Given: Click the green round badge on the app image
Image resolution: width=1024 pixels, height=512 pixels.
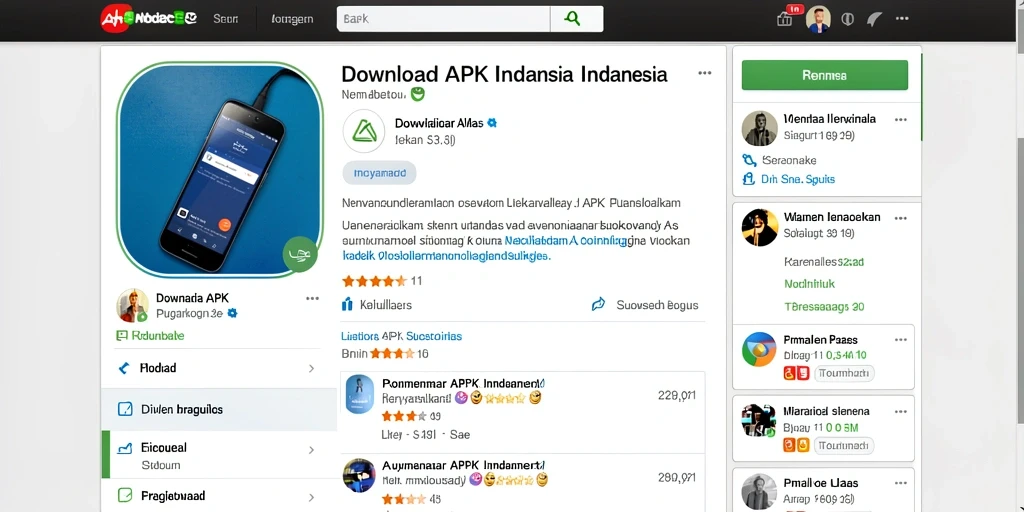Looking at the screenshot, I should pos(300,254).
